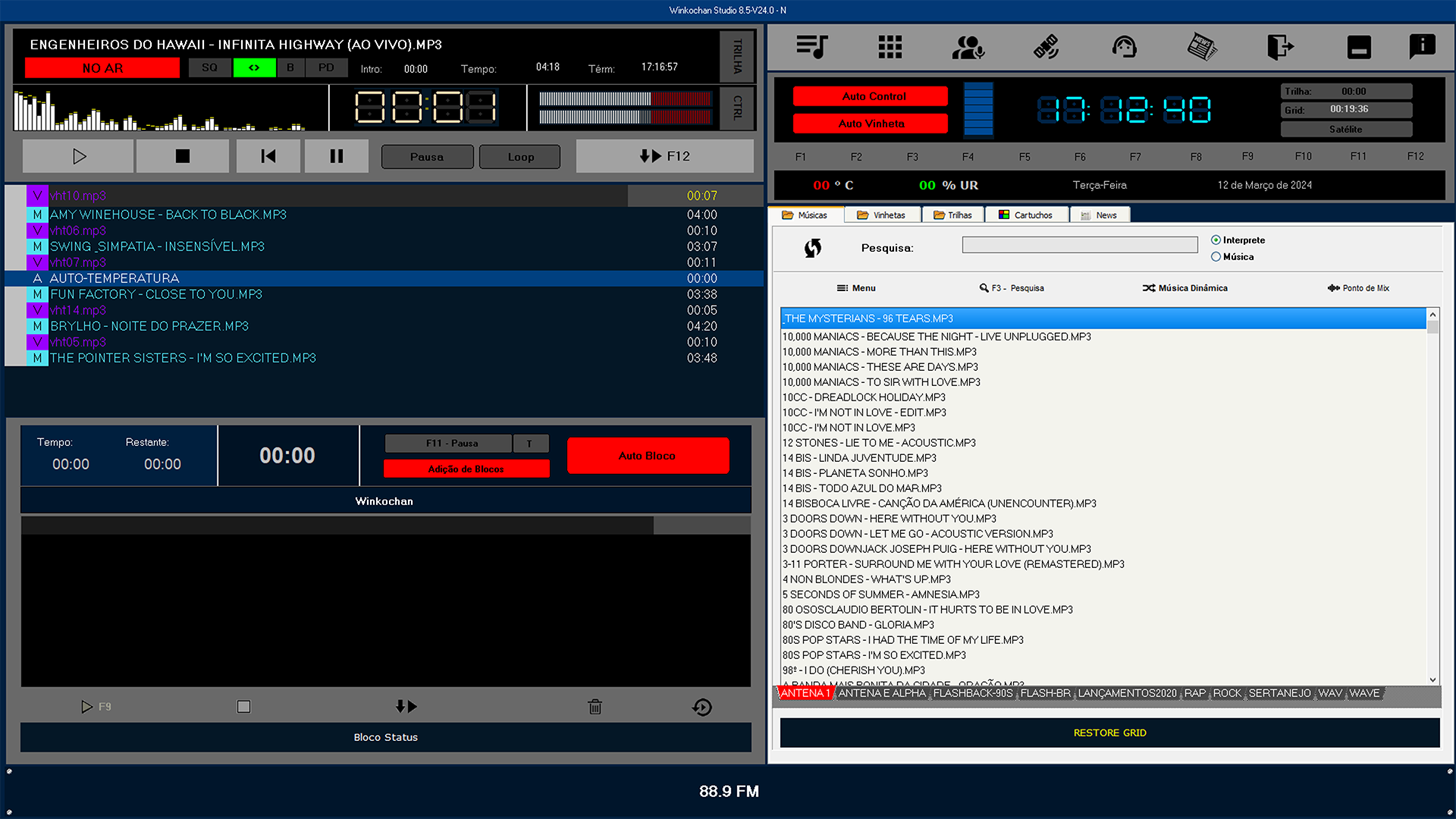Click the refresh icon beside Pesquisa
Image resolution: width=1456 pixels, height=819 pixels.
coord(813,248)
